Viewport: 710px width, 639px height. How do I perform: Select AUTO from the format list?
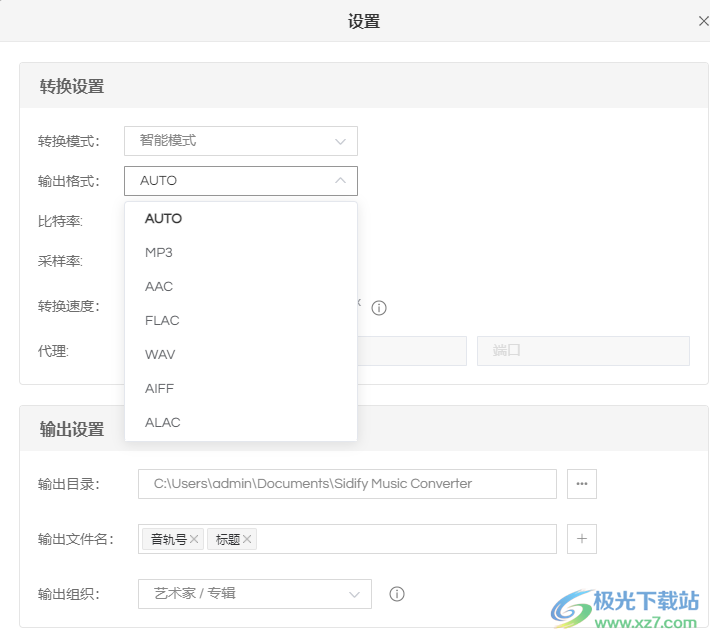[x=241, y=218]
